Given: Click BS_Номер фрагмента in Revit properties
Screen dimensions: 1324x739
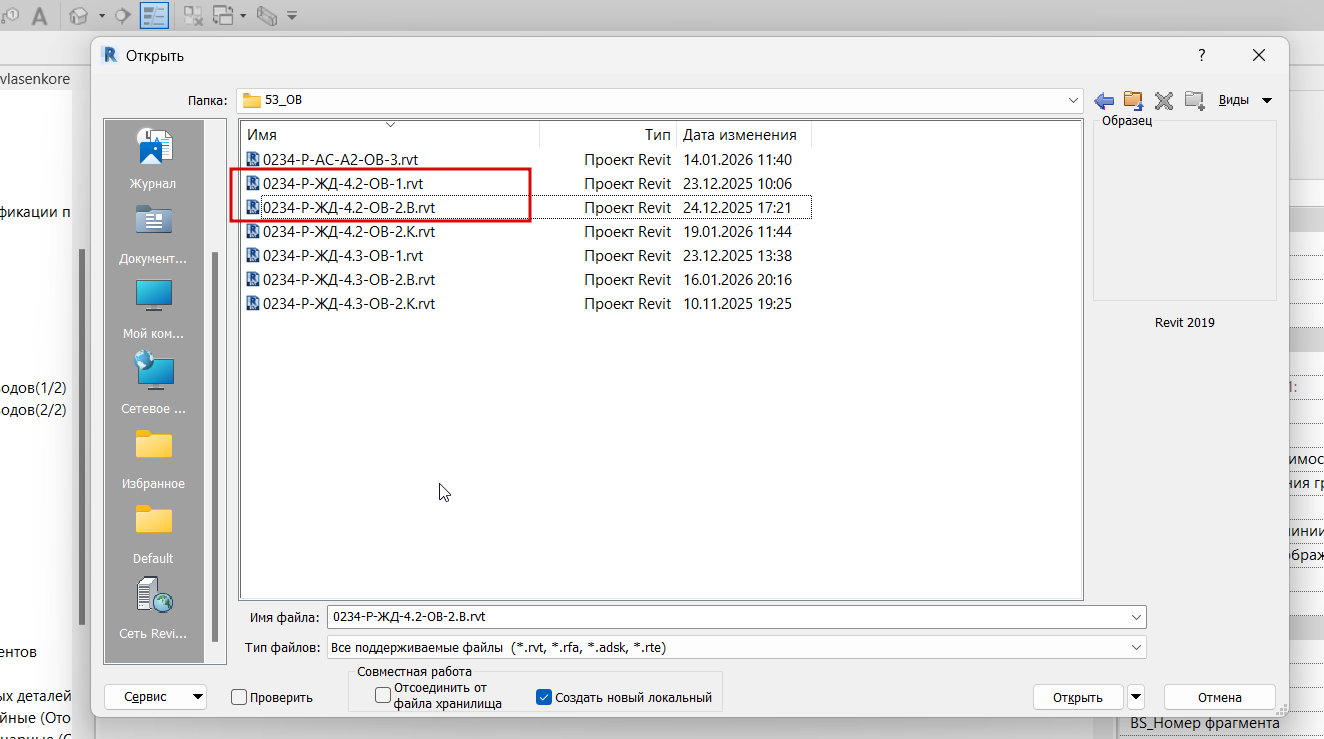Looking at the screenshot, I should (x=1205, y=723).
